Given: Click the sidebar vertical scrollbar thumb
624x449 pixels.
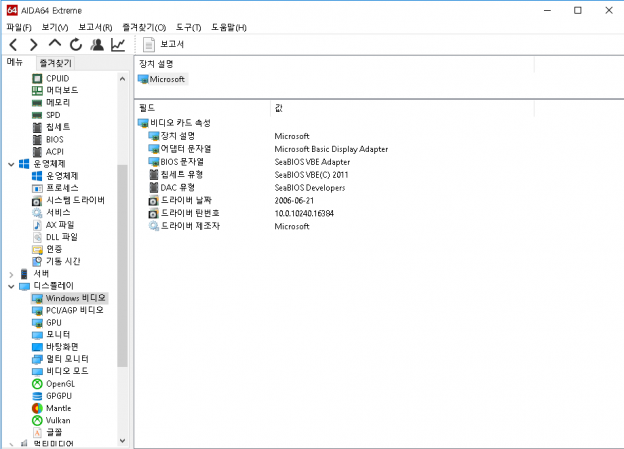Looking at the screenshot, I should click(x=123, y=265).
